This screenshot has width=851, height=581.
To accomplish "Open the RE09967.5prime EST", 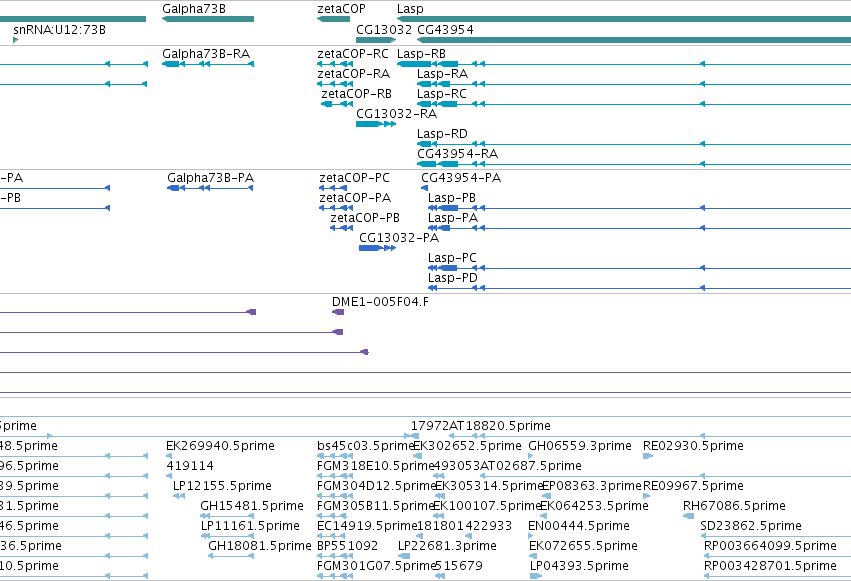I will (646, 496).
